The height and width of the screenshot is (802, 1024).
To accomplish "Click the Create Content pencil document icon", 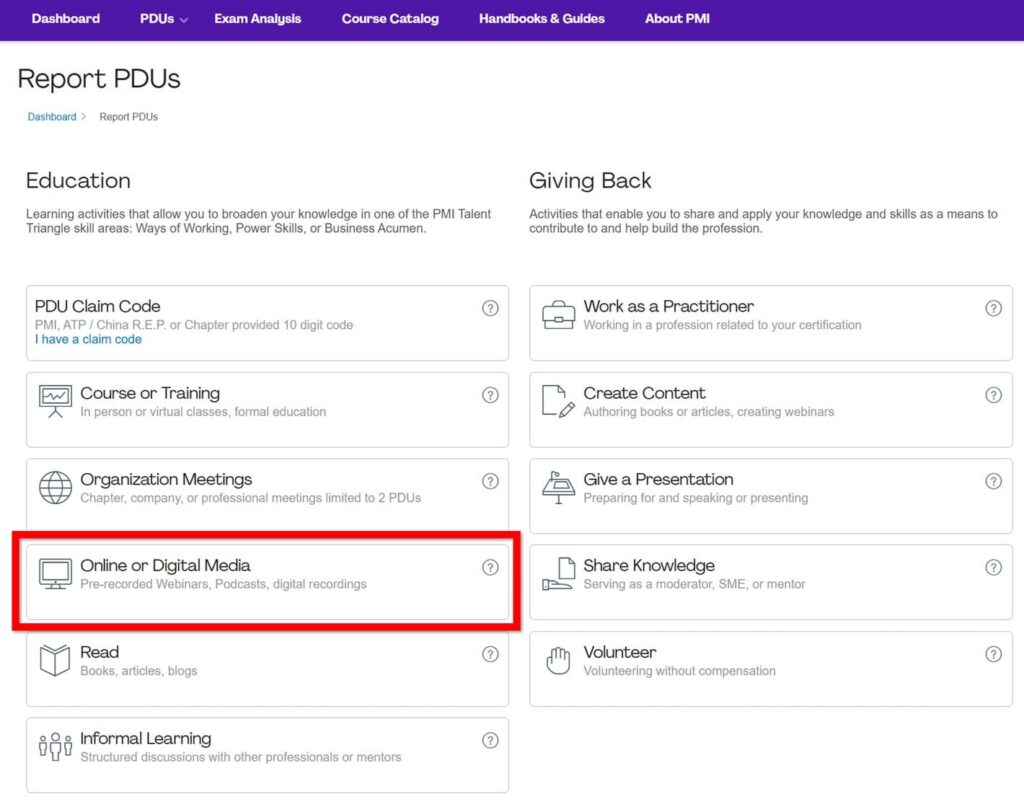I will (x=558, y=401).
